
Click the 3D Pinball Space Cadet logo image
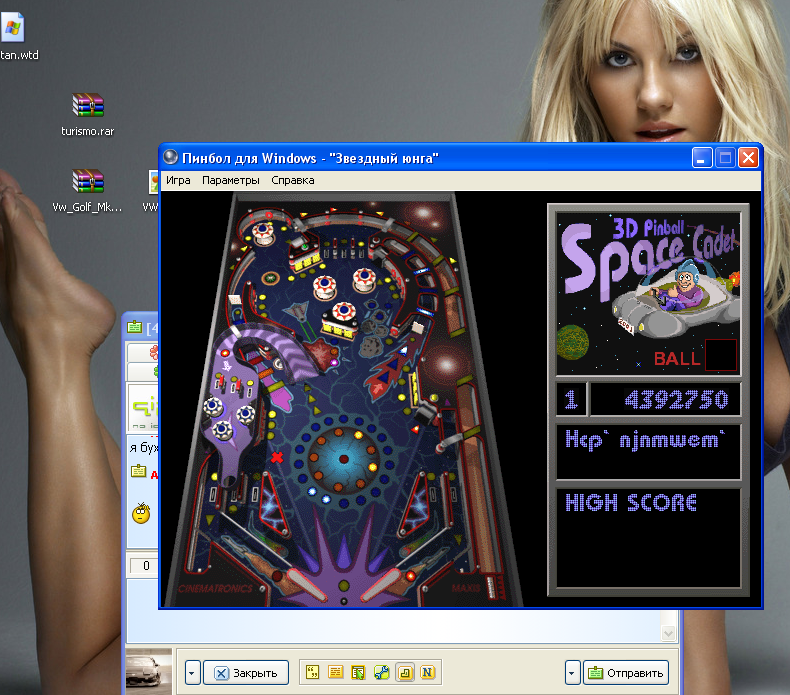648,294
